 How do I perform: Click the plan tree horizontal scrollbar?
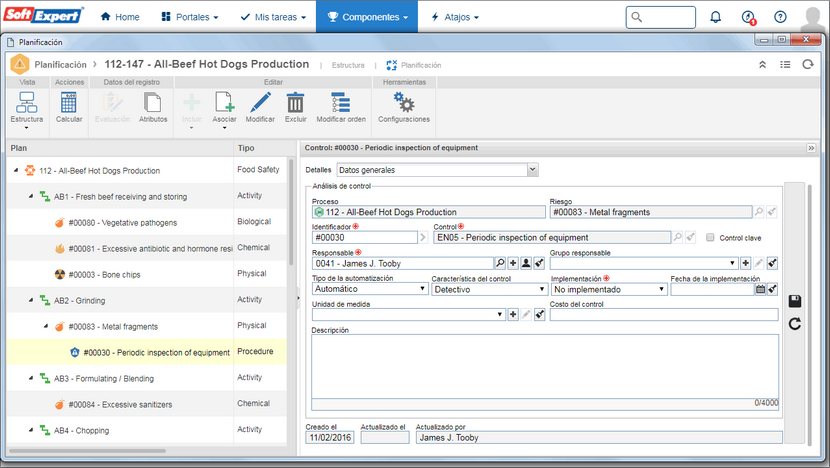pos(88,451)
